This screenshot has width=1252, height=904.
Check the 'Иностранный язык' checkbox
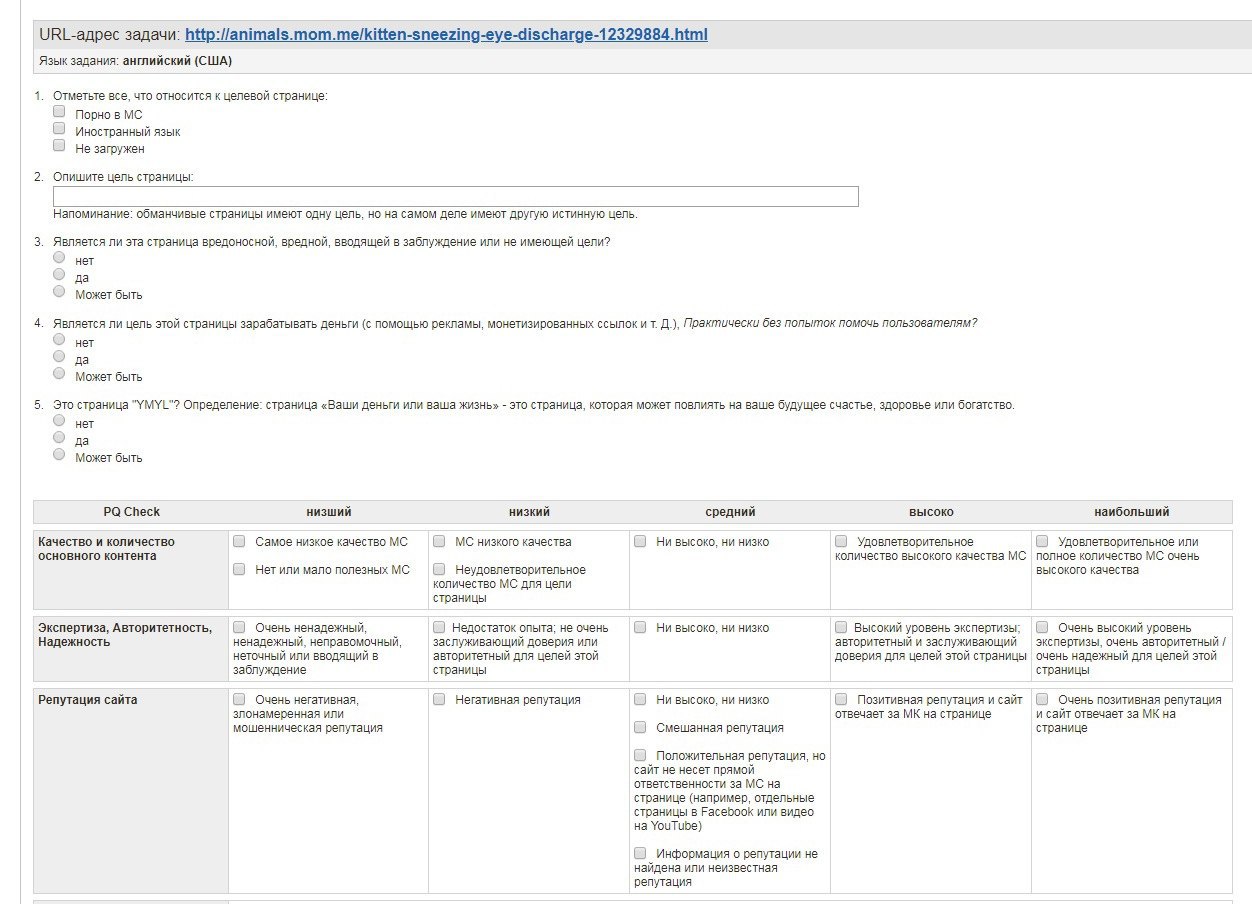(59, 129)
